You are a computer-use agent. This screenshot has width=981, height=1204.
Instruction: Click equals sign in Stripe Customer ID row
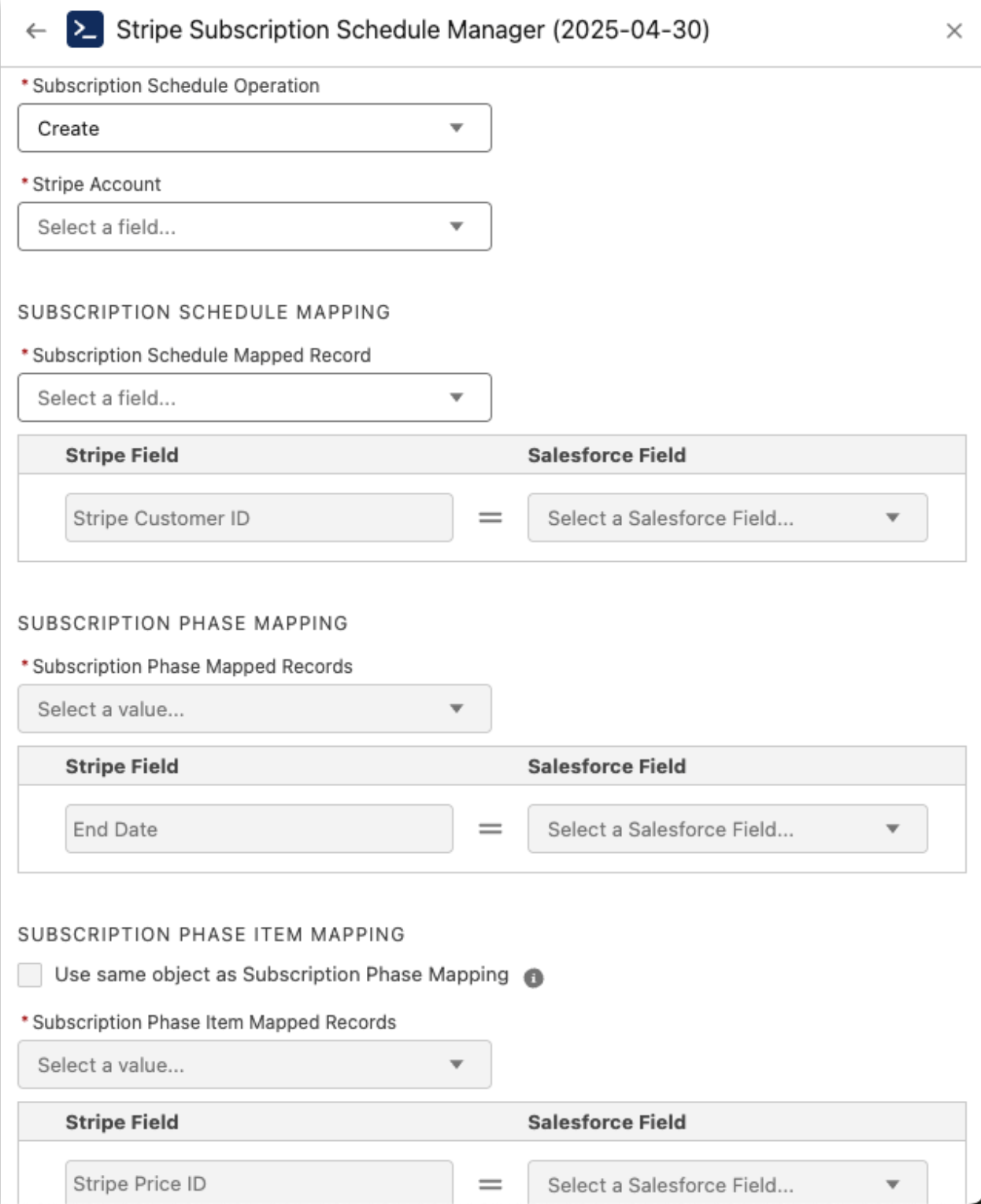[490, 518]
